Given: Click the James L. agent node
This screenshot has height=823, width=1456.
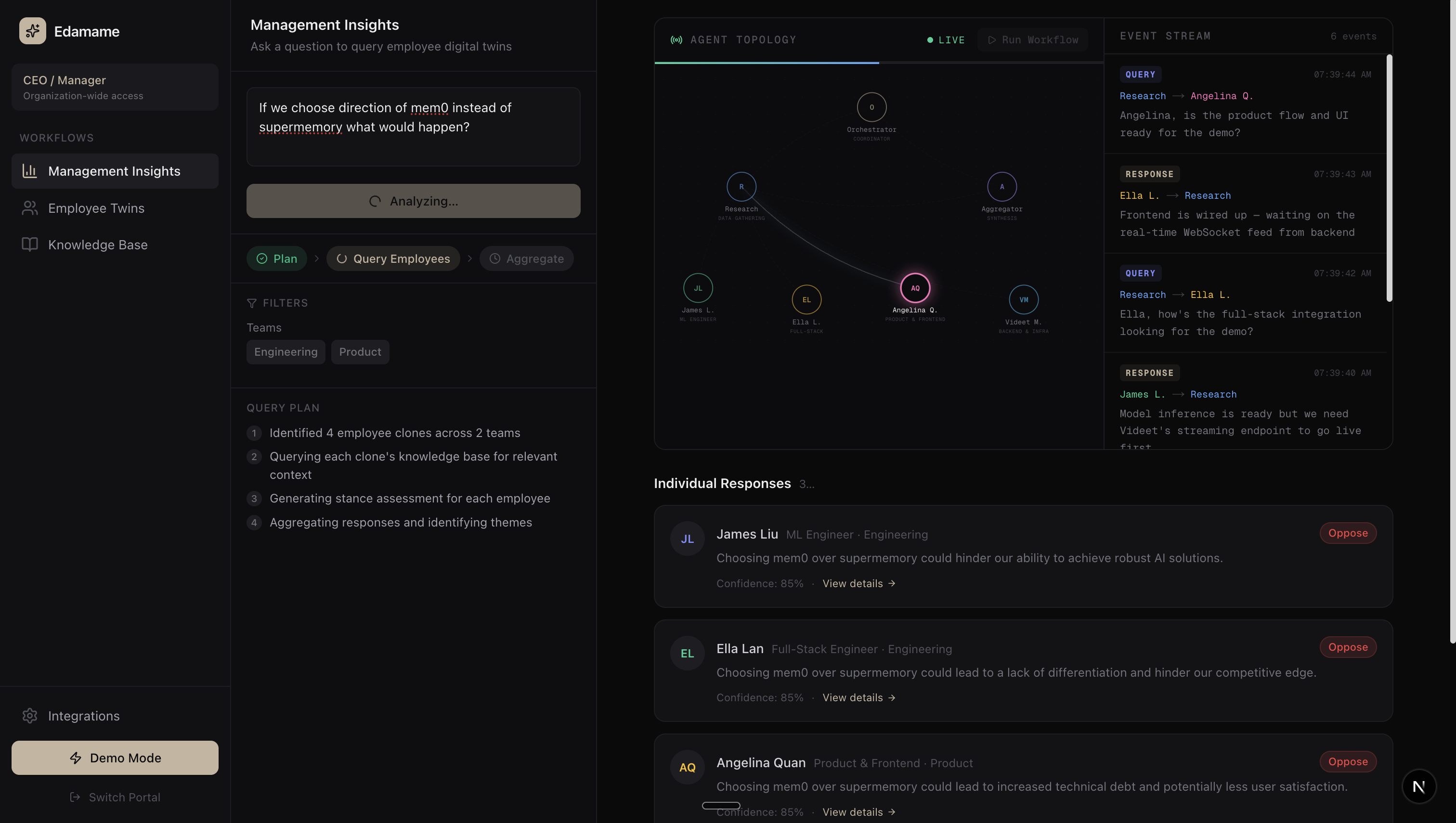Looking at the screenshot, I should point(698,288).
